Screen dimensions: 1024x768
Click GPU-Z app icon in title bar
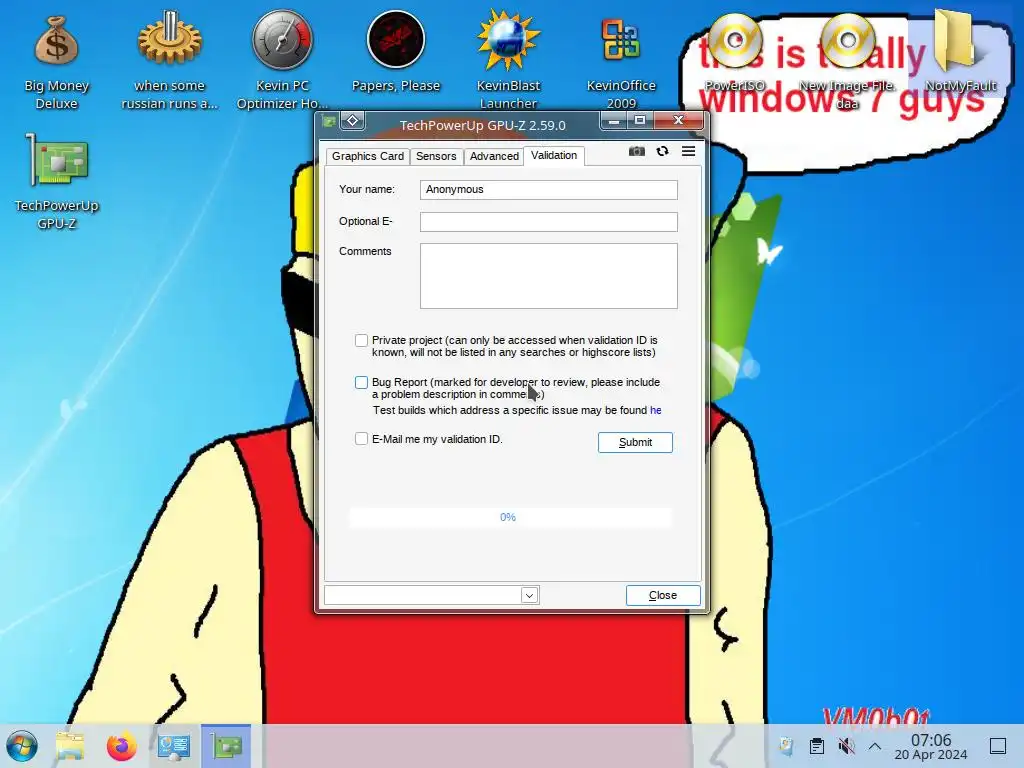pos(329,121)
